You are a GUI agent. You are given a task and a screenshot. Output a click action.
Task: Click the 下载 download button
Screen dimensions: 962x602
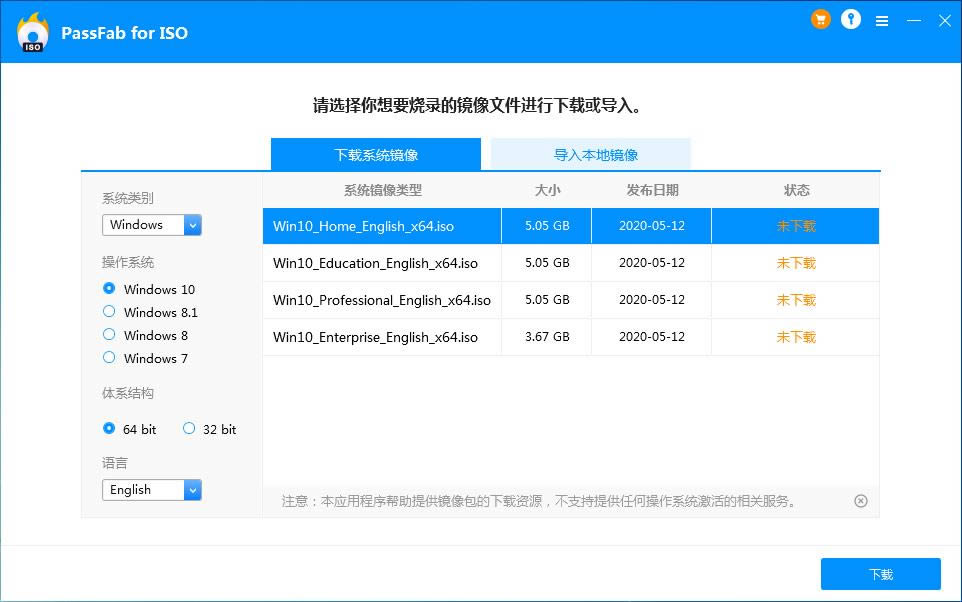(x=880, y=574)
